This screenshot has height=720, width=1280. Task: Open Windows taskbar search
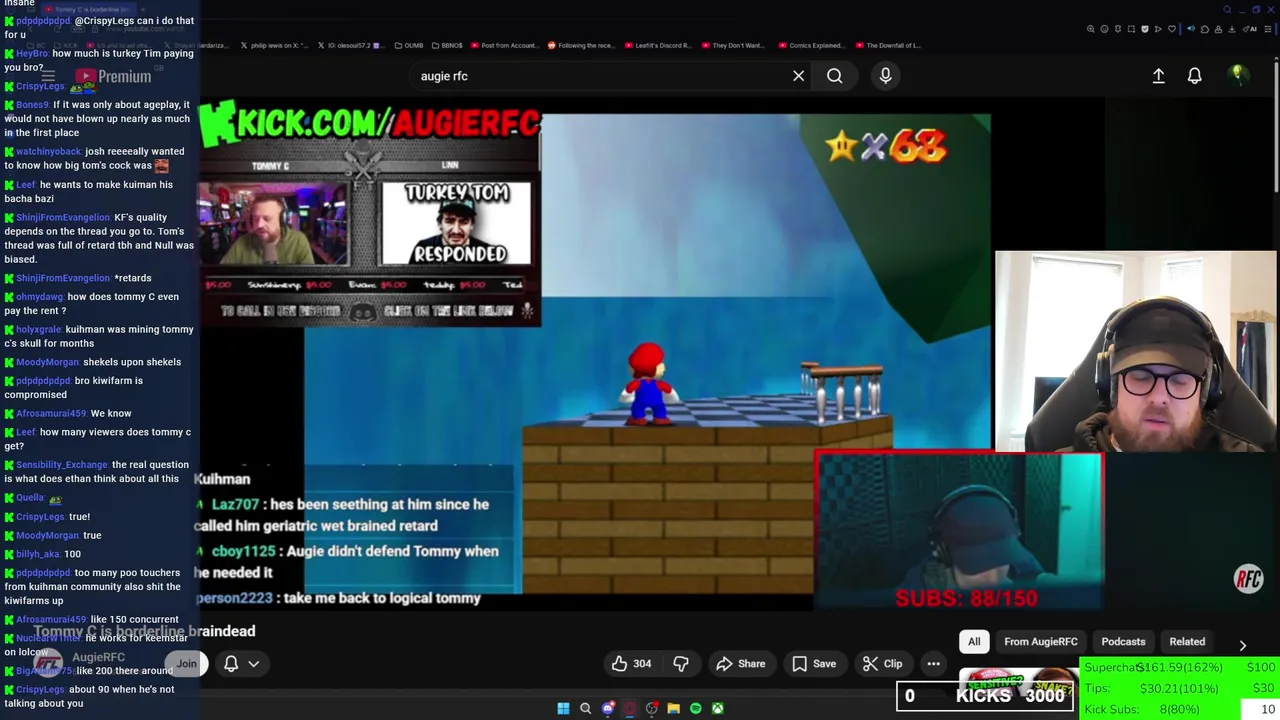point(585,708)
